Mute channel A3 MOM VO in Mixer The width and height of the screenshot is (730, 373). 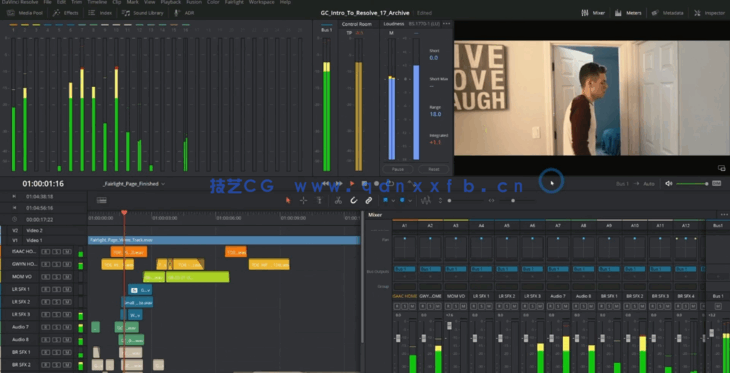(x=462, y=306)
